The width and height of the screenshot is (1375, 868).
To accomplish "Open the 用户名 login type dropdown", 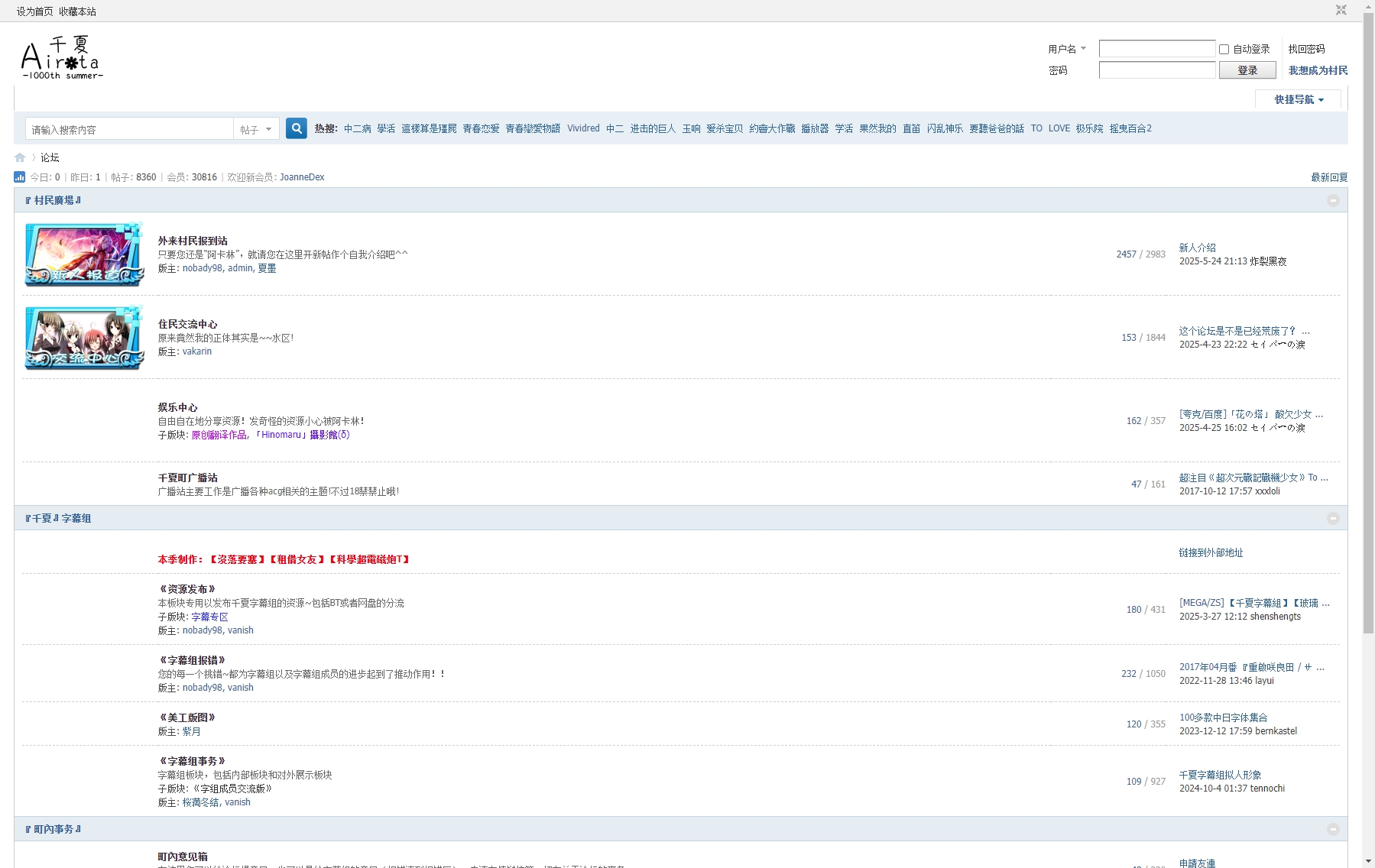I will click(x=1067, y=49).
